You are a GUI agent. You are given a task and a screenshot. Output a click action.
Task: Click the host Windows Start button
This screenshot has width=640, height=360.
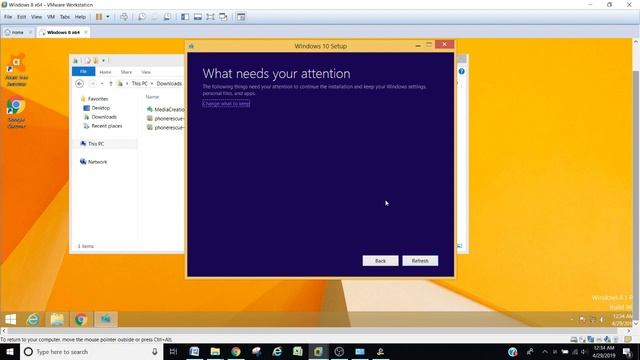point(10,352)
